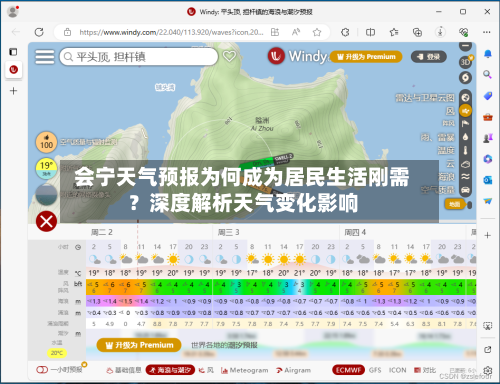The image size is (500, 384).
Task: Open Edge read aloud icon
Action: [x=296, y=32]
